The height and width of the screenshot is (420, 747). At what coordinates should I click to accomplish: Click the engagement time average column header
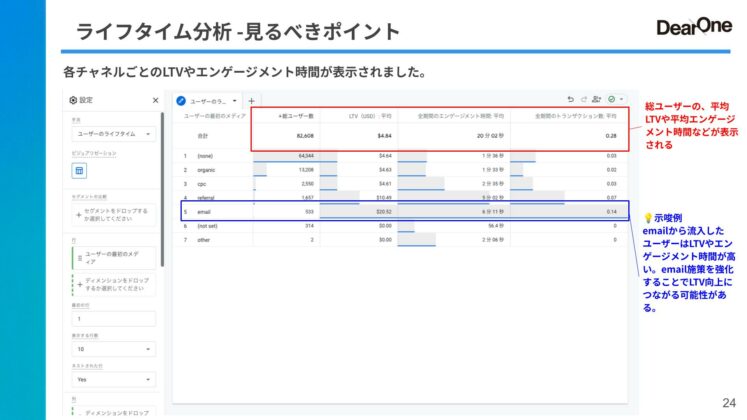point(461,116)
